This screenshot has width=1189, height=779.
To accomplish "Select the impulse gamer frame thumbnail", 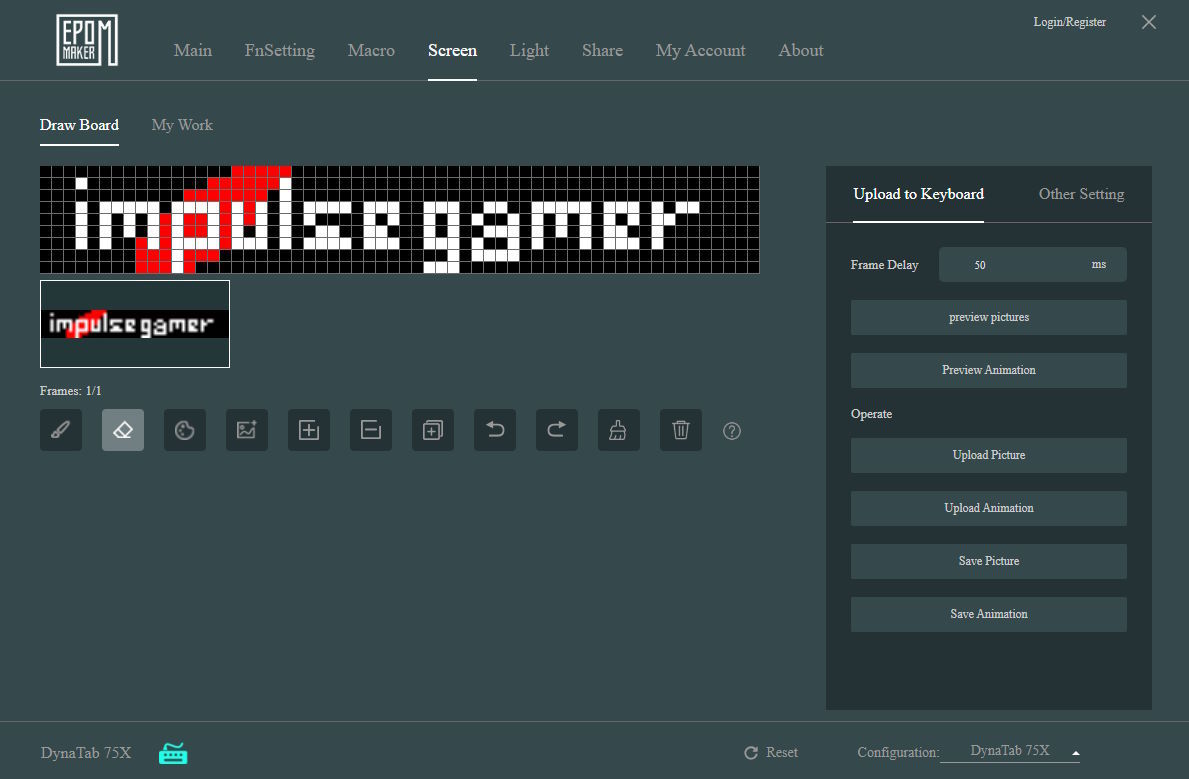I will tap(135, 324).
